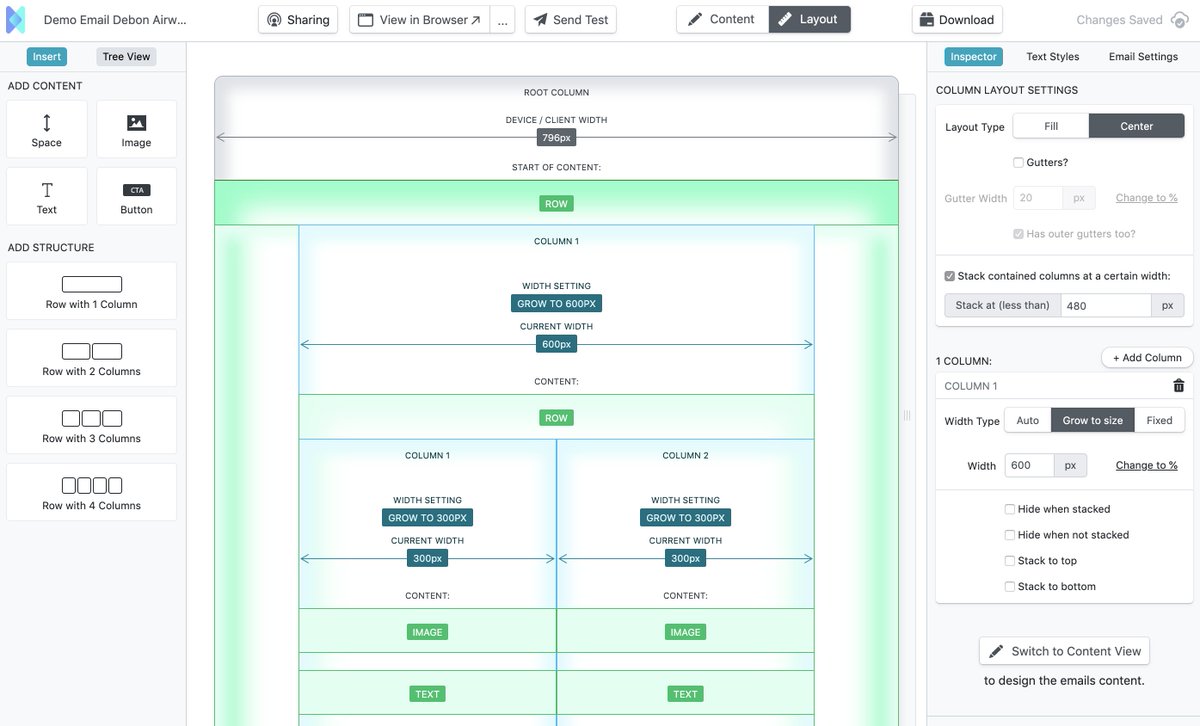Switch to Layout mode in top toolbar

pyautogui.click(x=809, y=19)
